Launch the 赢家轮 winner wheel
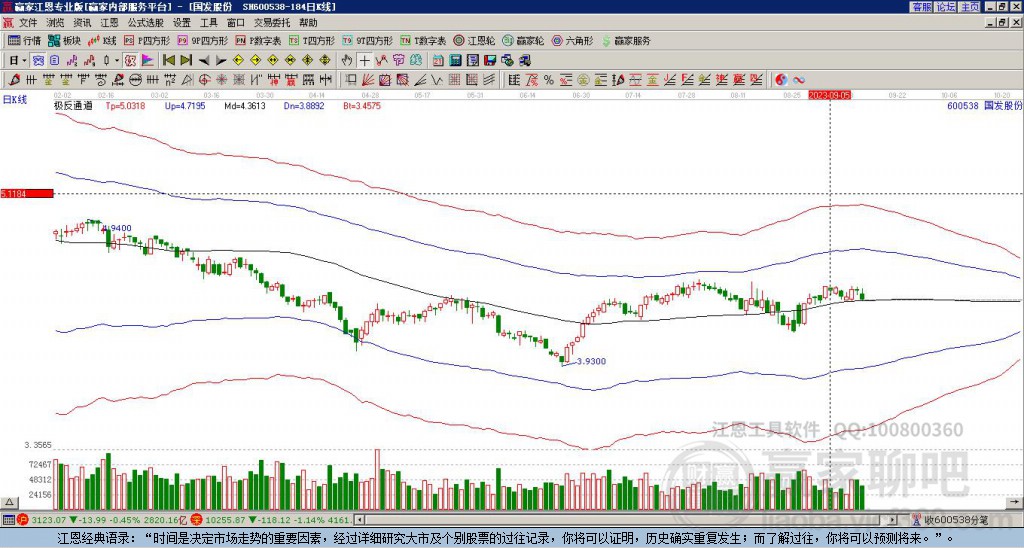 pos(523,40)
